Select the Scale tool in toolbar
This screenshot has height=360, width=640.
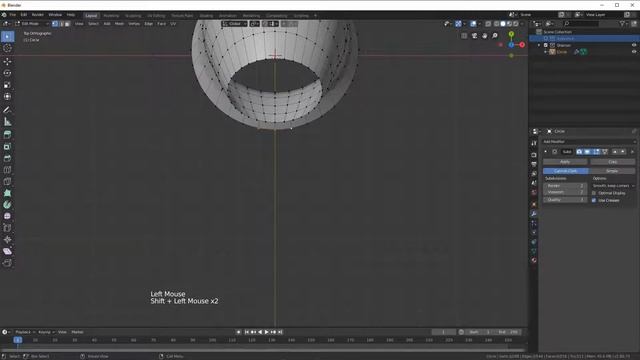point(7,85)
